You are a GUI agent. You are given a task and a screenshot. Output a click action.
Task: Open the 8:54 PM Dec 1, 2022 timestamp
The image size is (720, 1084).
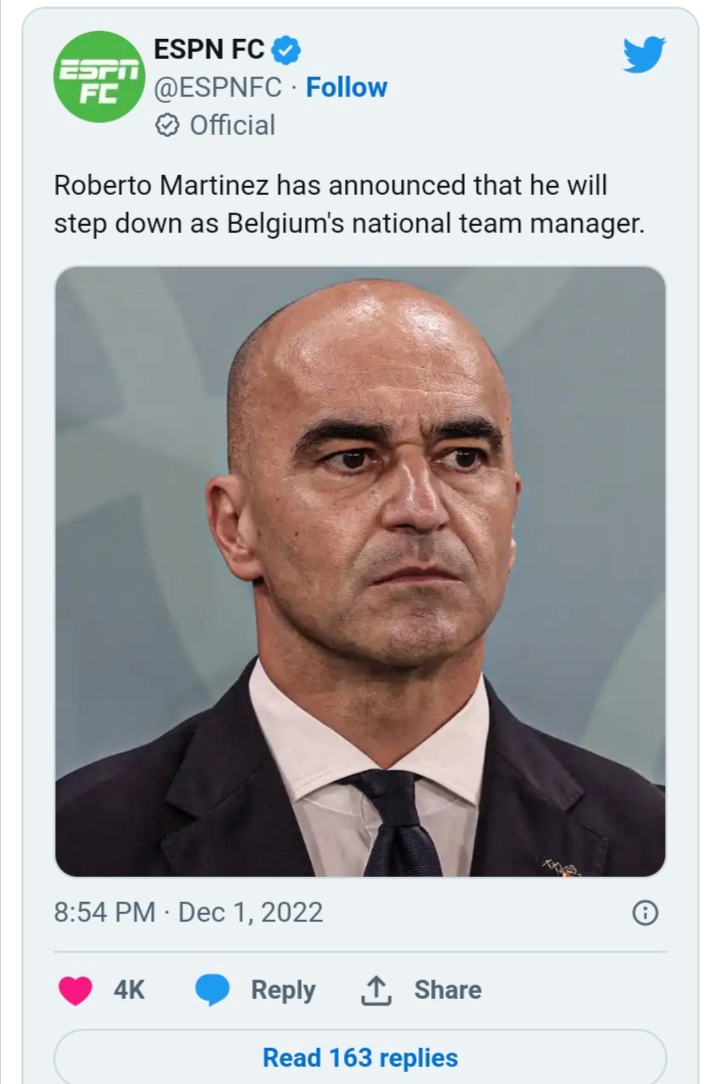(188, 913)
